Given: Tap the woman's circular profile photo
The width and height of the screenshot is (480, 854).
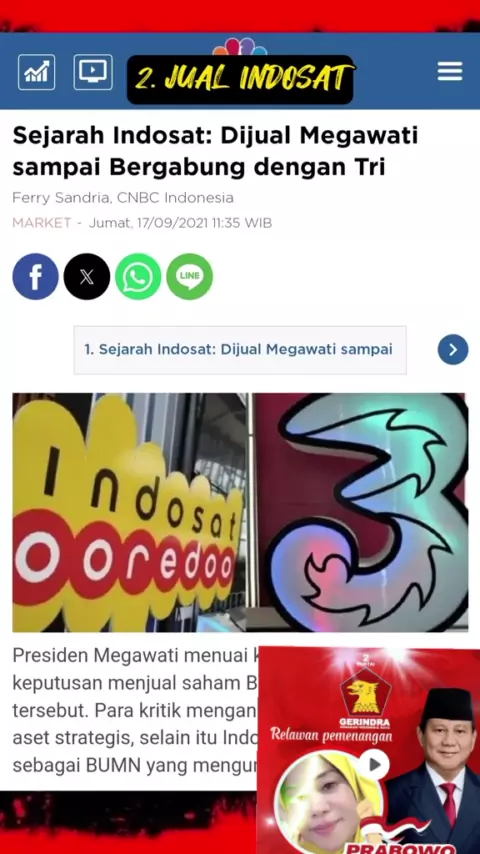Looking at the screenshot, I should pos(329,802).
